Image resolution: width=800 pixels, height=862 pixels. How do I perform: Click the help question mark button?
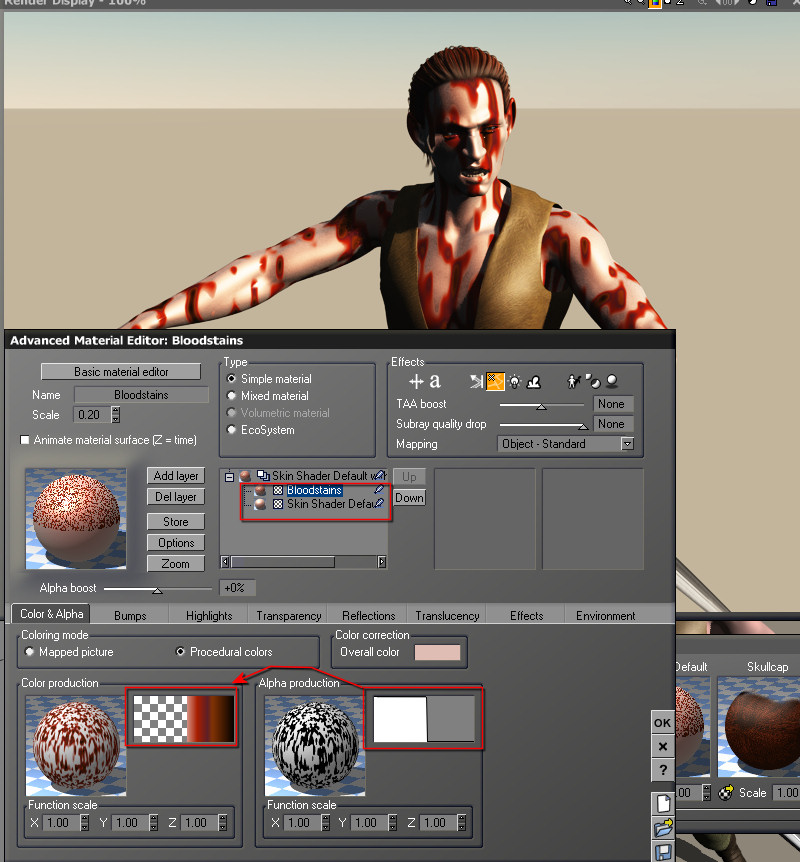point(662,770)
